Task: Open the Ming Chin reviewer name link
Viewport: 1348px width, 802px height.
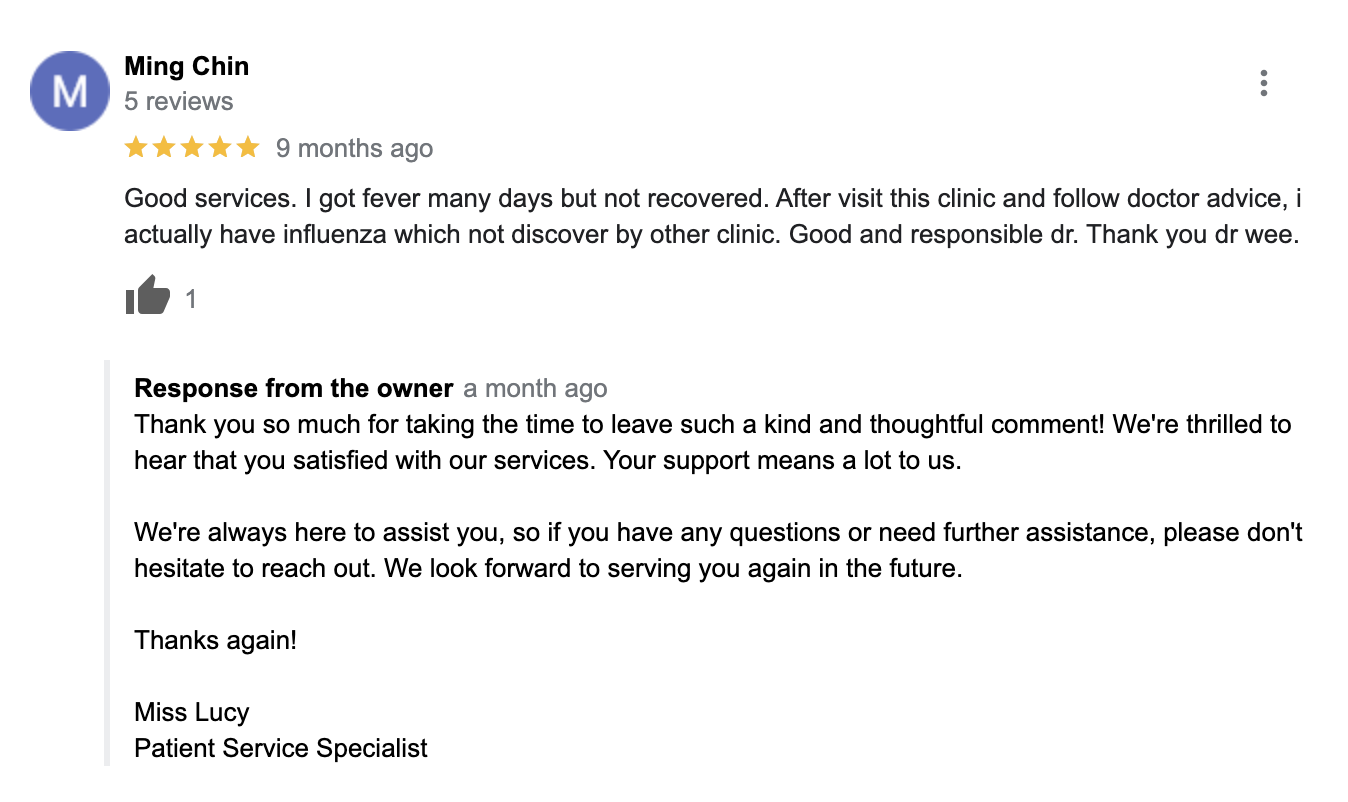Action: pyautogui.click(x=187, y=66)
